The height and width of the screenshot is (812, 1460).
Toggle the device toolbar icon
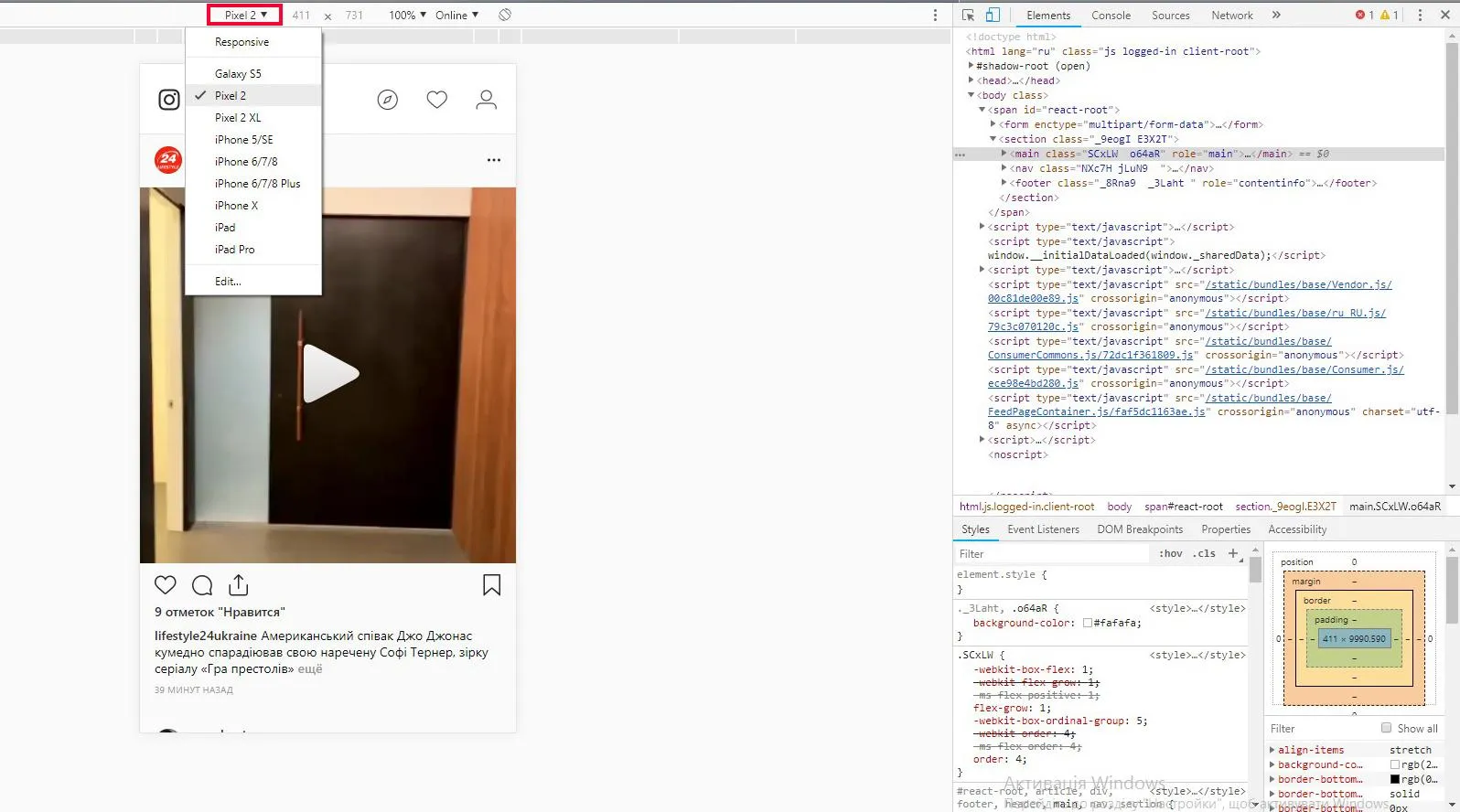tap(993, 16)
